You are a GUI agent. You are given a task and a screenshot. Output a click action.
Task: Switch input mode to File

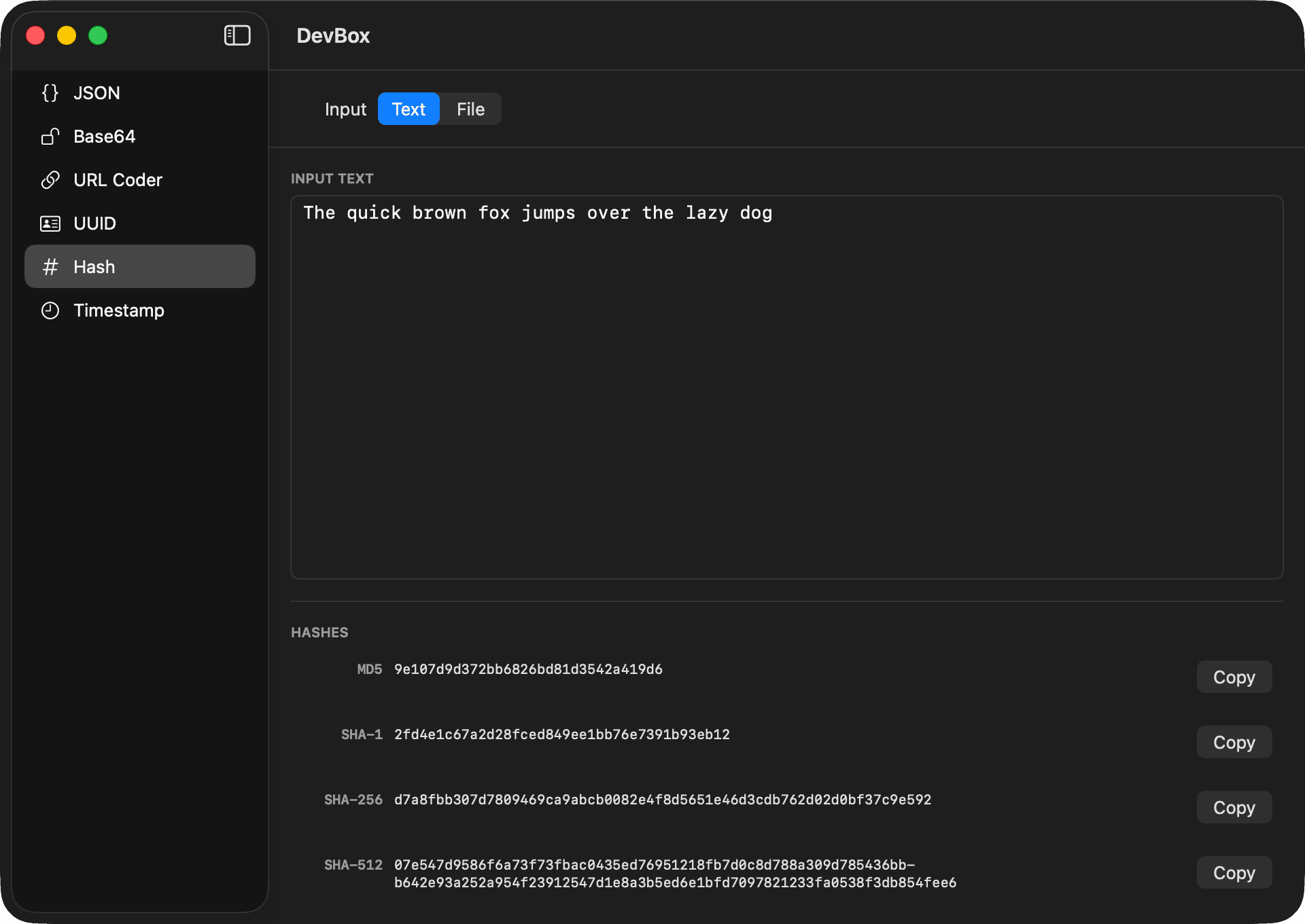pos(470,109)
